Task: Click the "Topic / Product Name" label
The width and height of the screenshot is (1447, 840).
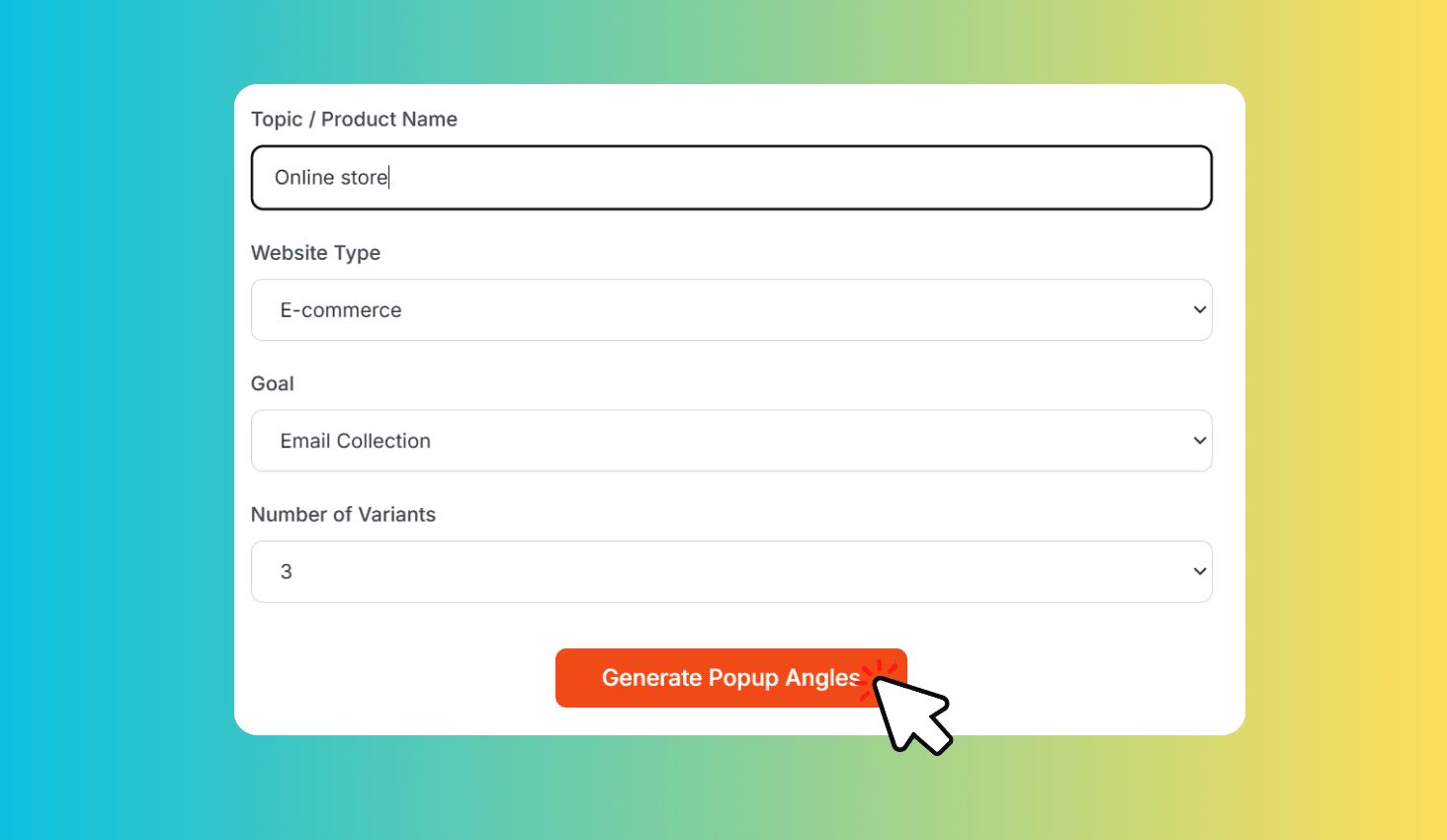Action: tap(354, 120)
